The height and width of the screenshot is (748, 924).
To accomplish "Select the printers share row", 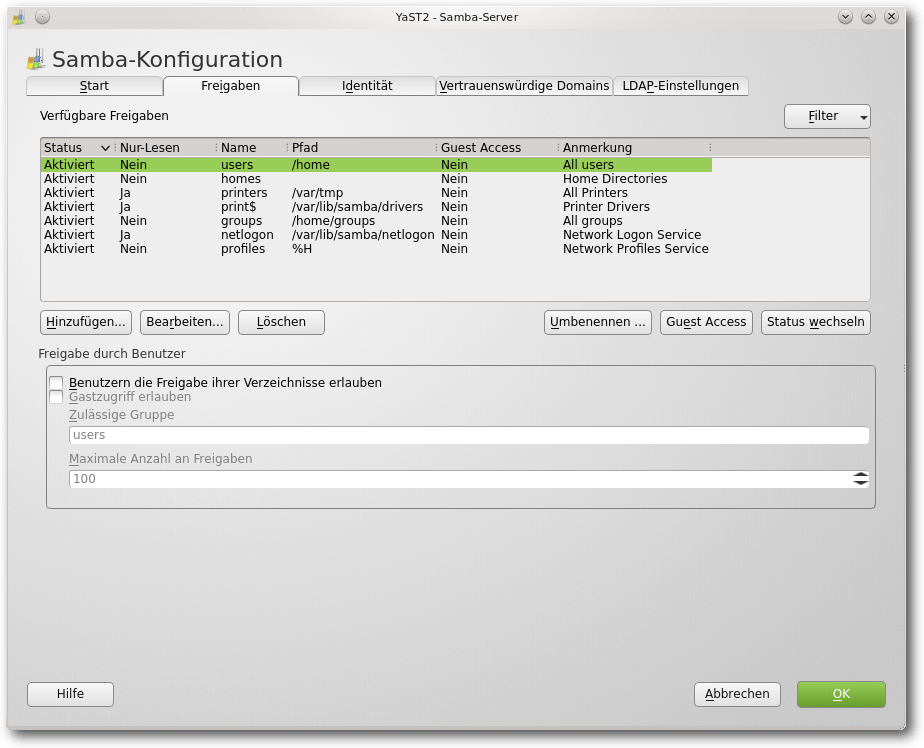I will [x=377, y=193].
